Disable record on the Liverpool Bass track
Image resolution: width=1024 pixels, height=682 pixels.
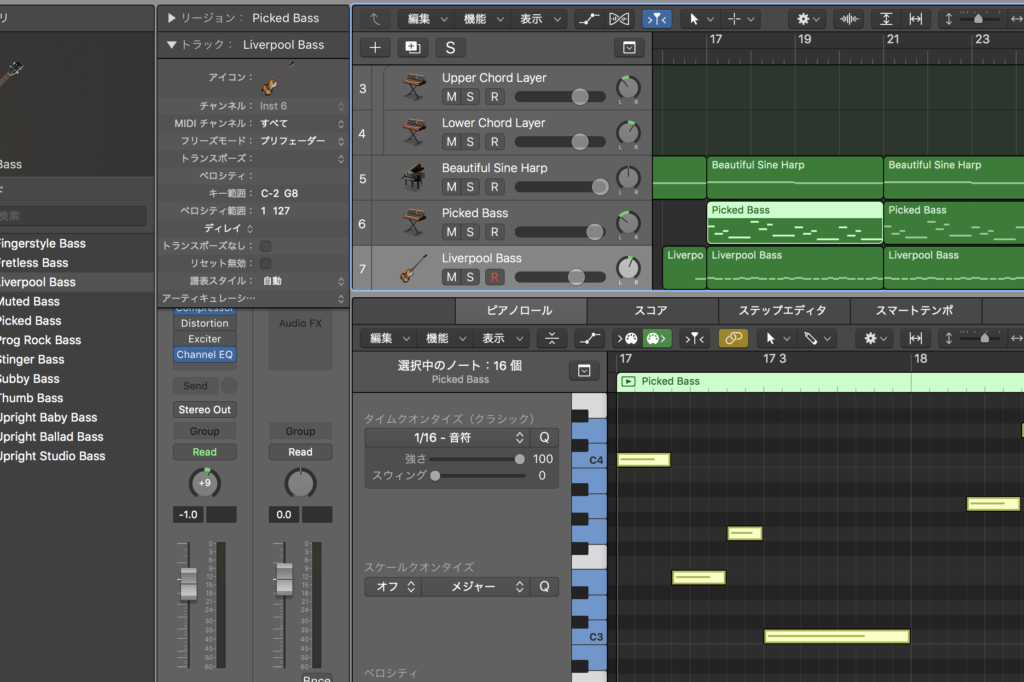point(494,277)
